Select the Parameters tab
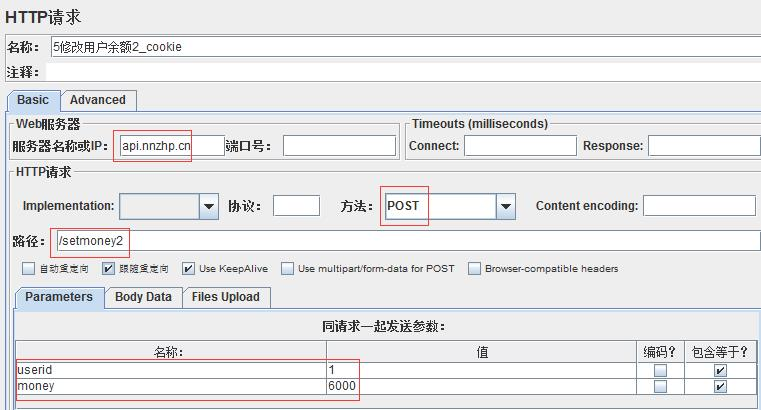This screenshot has width=761, height=410. (x=59, y=297)
